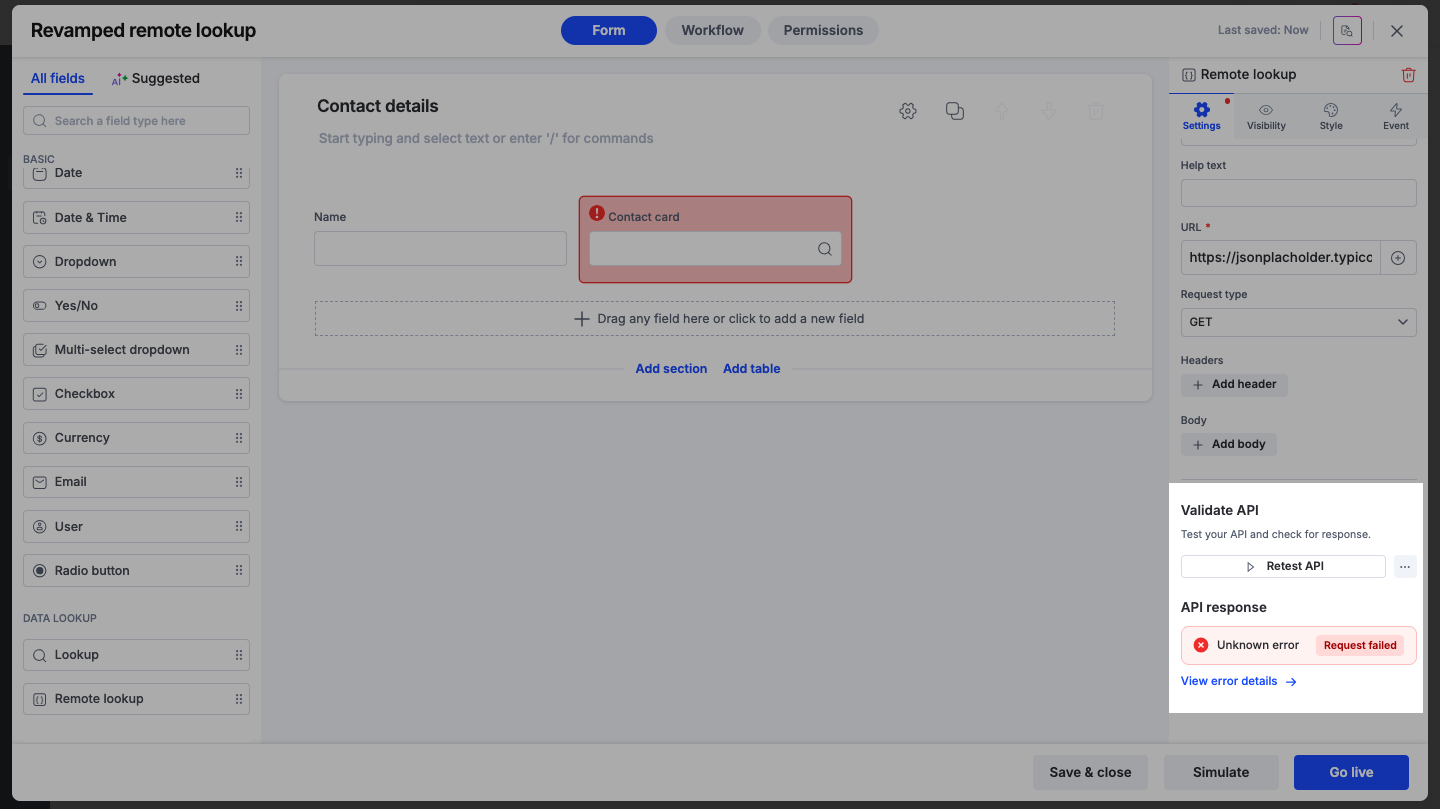Delete the Contact details section trash icon

1096,111
